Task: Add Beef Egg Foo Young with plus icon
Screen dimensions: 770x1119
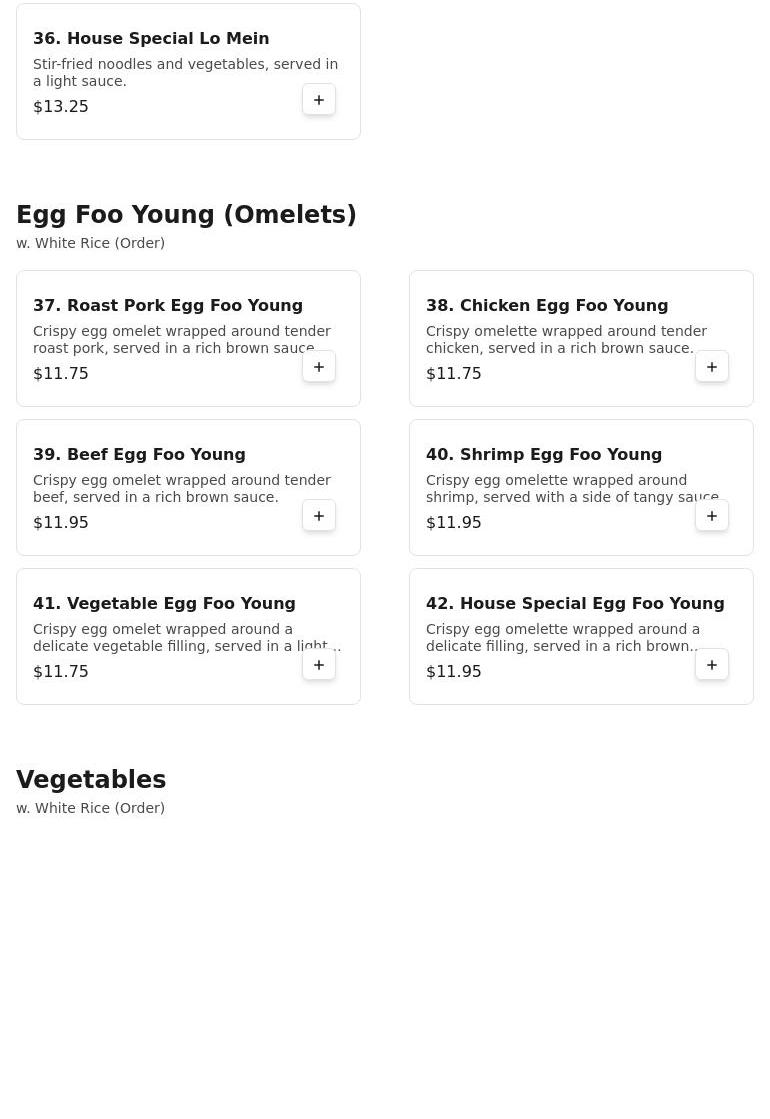Action: tap(319, 516)
